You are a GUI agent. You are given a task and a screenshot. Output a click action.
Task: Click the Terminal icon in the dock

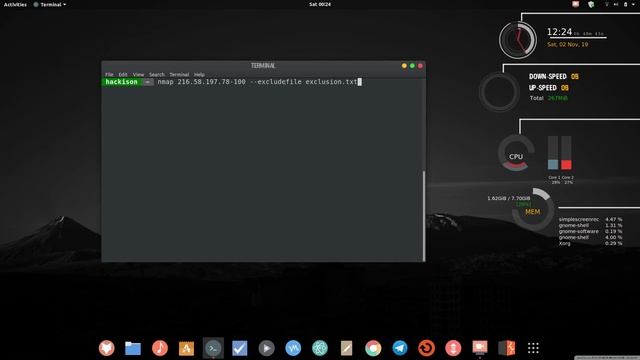point(213,348)
